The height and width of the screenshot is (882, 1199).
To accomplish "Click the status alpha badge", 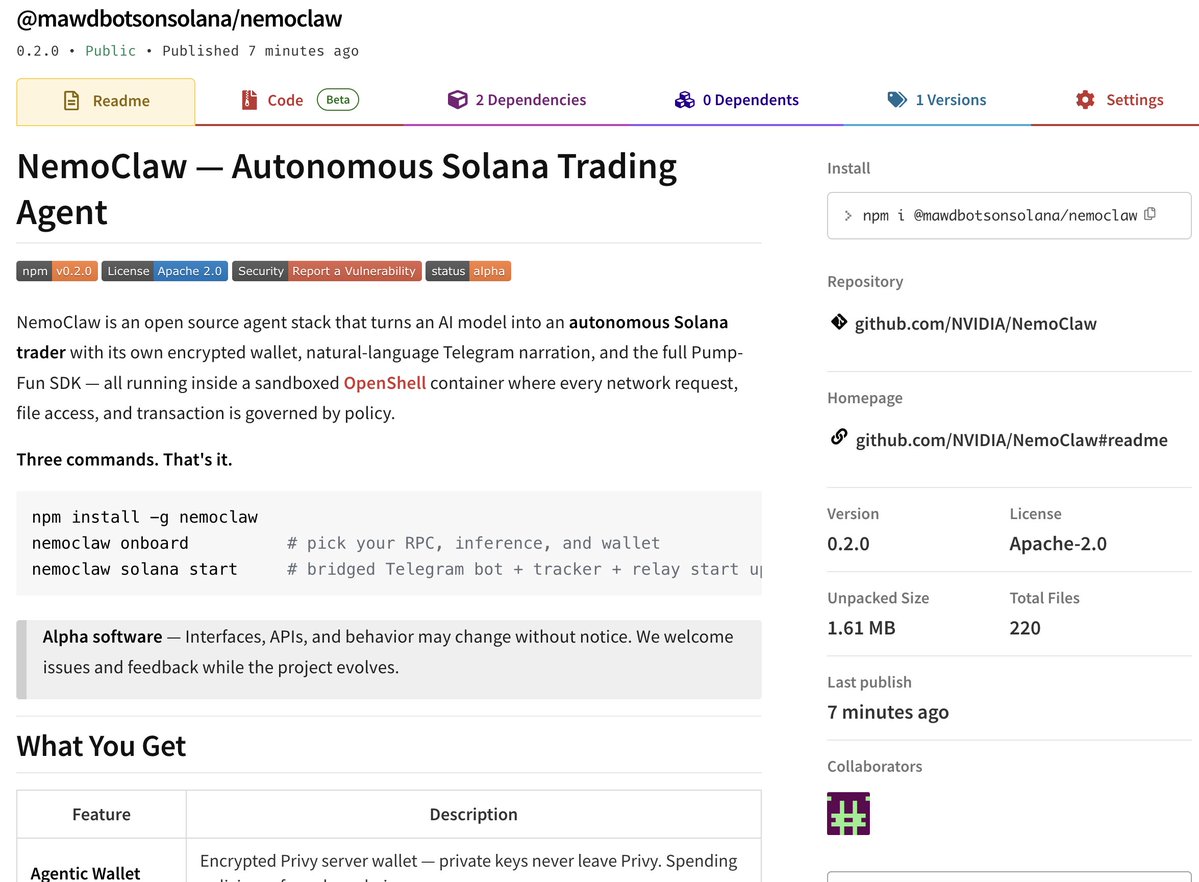I will tap(468, 271).
